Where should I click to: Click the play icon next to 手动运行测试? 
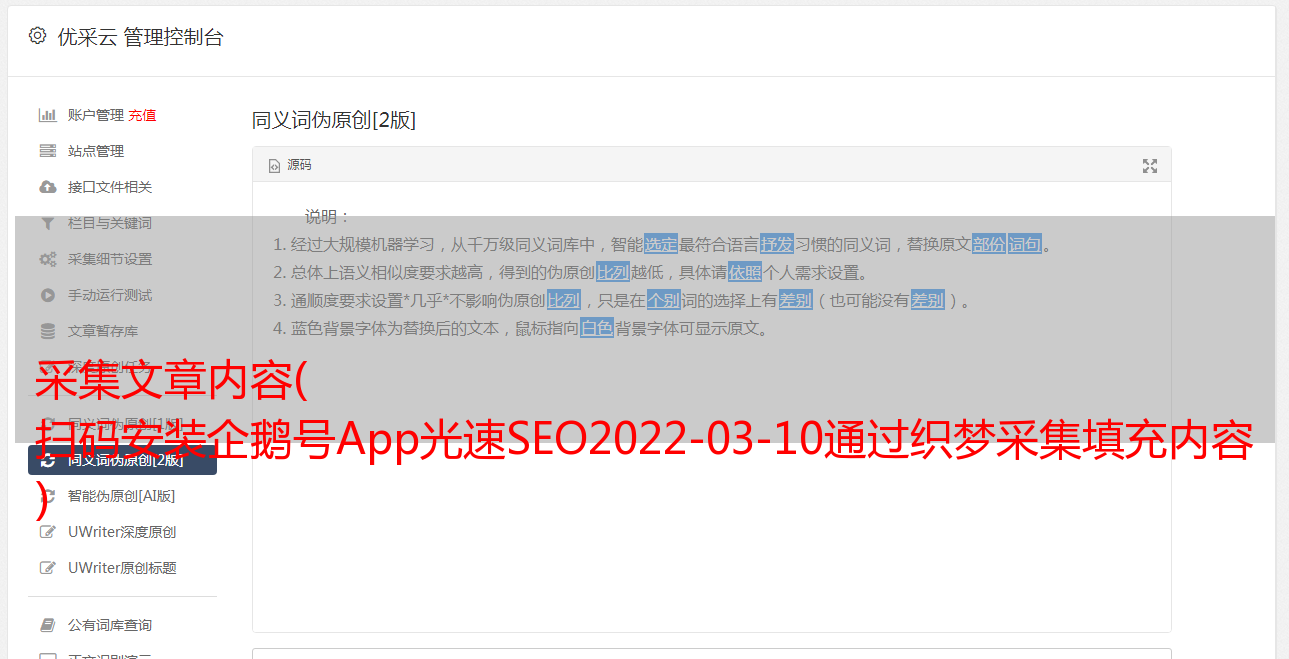[47, 295]
